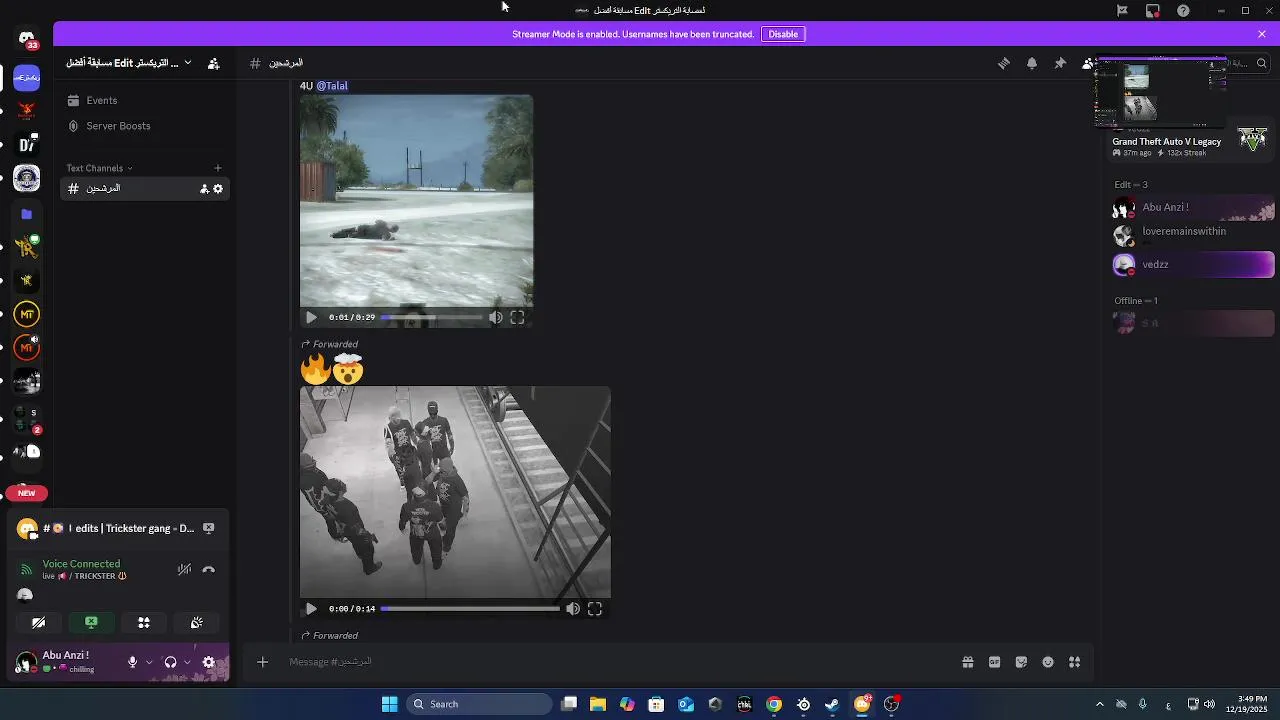1280x720 pixels.
Task: Play the 0:14 black-and-white video
Action: point(311,608)
